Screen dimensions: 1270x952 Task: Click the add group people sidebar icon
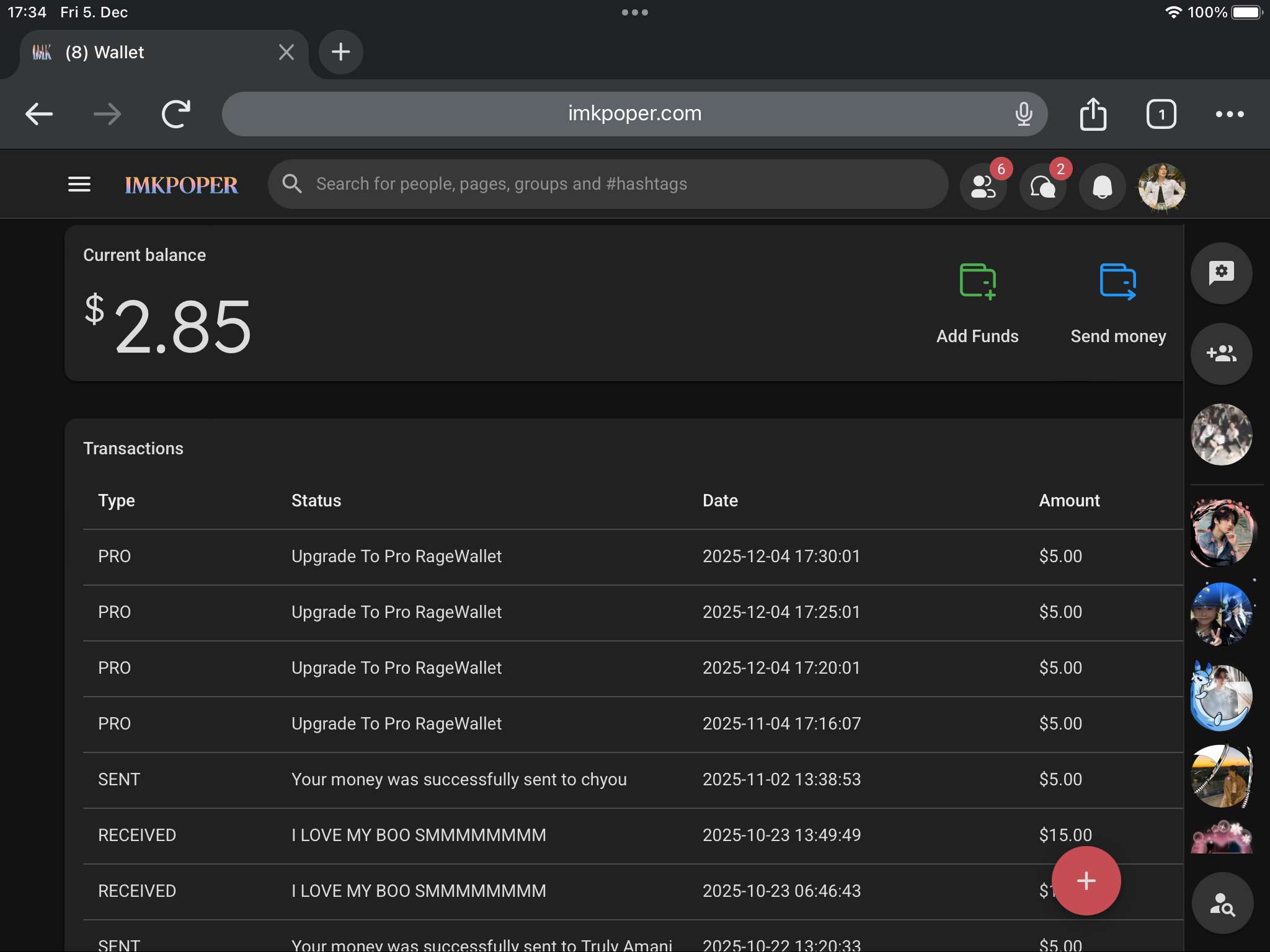coord(1221,354)
